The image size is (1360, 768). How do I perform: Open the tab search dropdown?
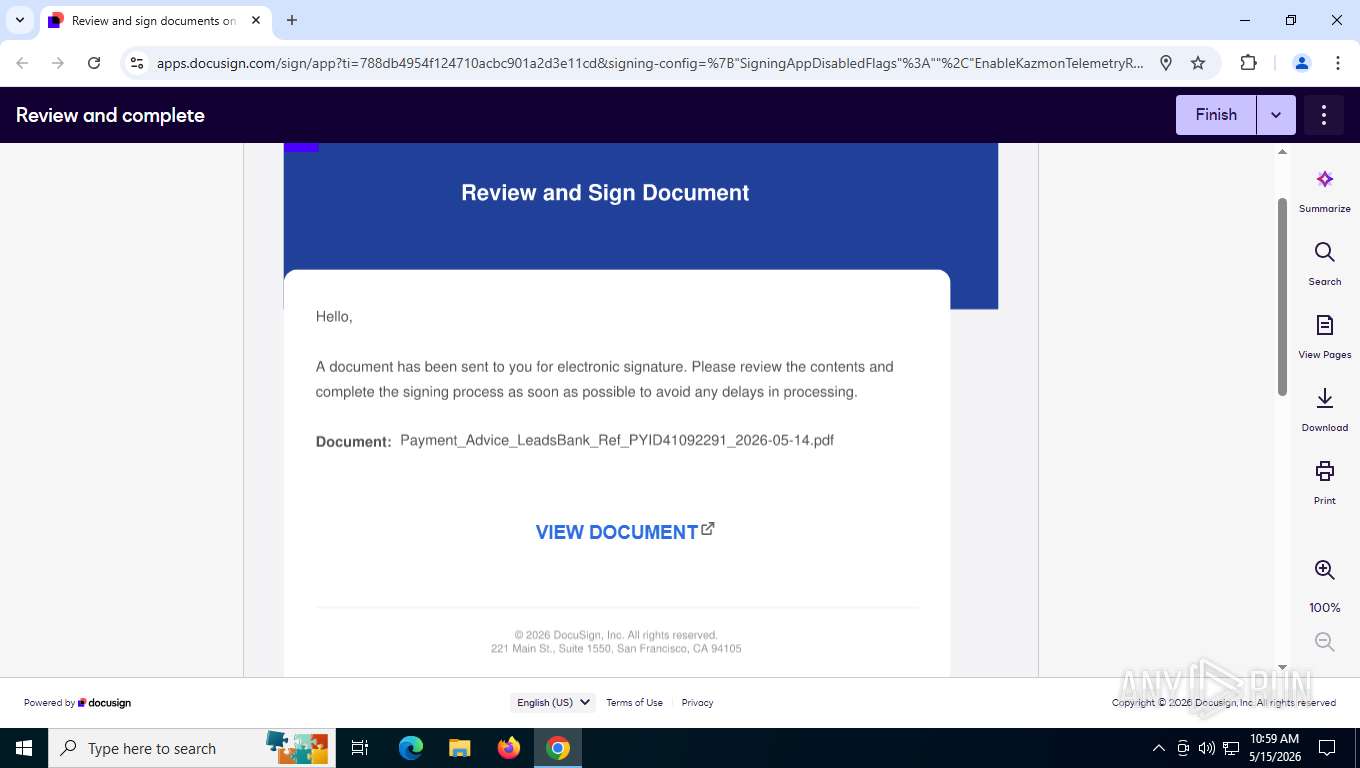[20, 20]
